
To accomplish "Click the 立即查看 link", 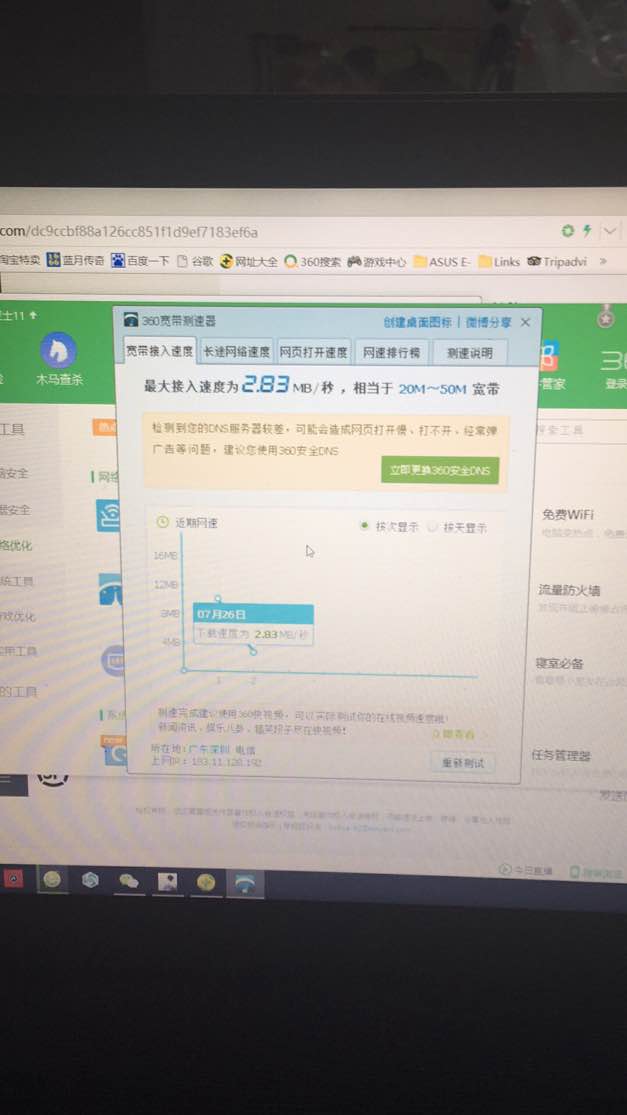I will (454, 734).
